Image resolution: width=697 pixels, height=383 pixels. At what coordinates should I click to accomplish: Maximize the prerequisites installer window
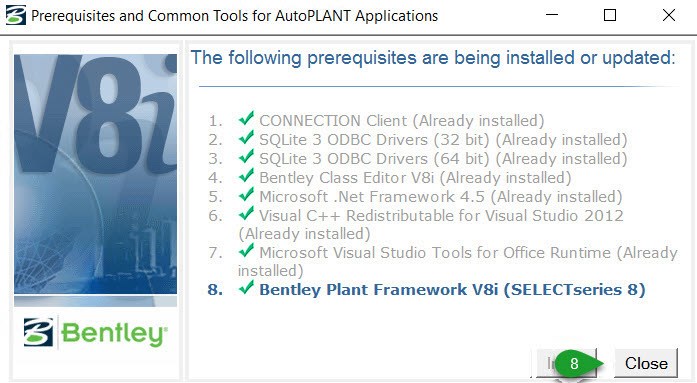pyautogui.click(x=610, y=15)
